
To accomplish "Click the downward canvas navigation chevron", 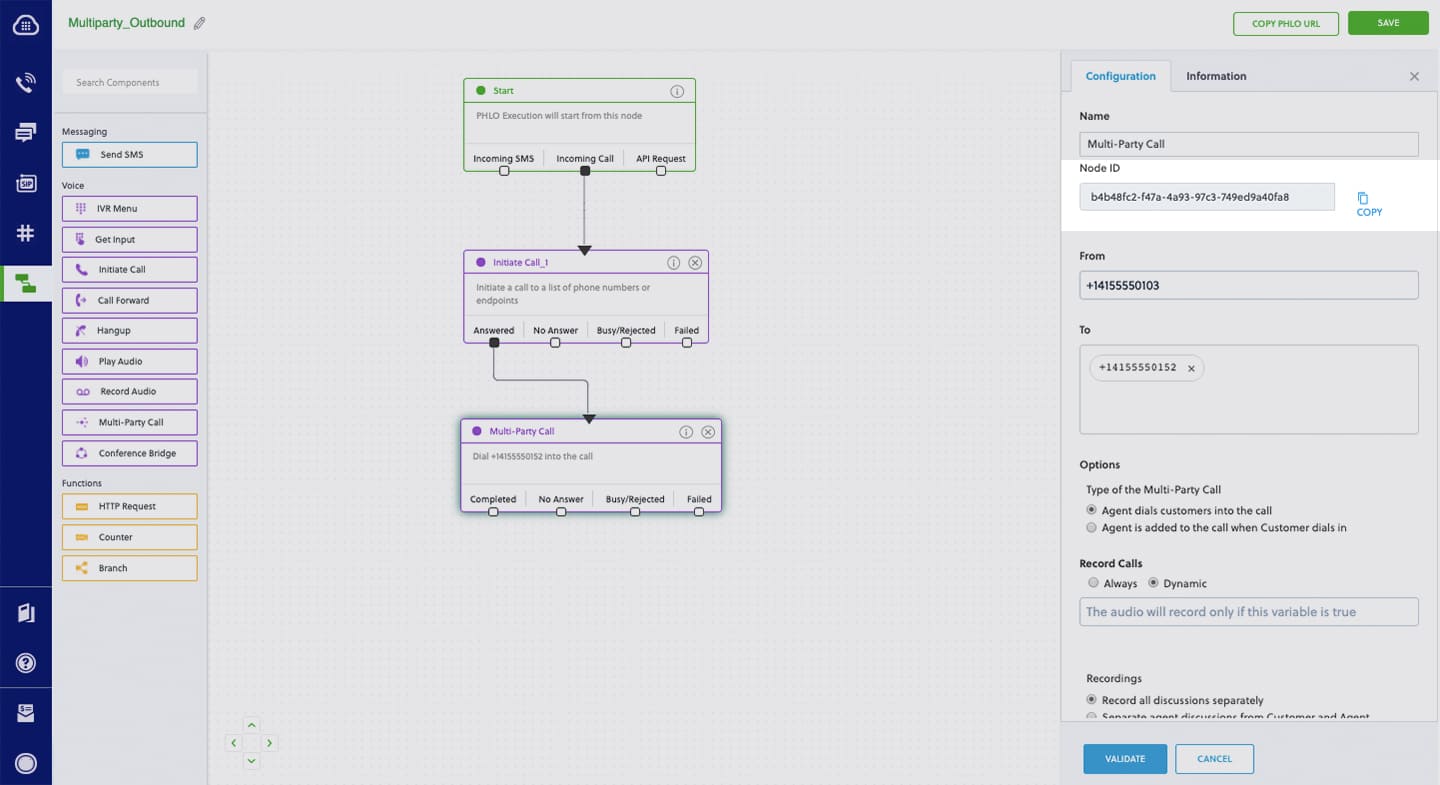I will 251,760.
